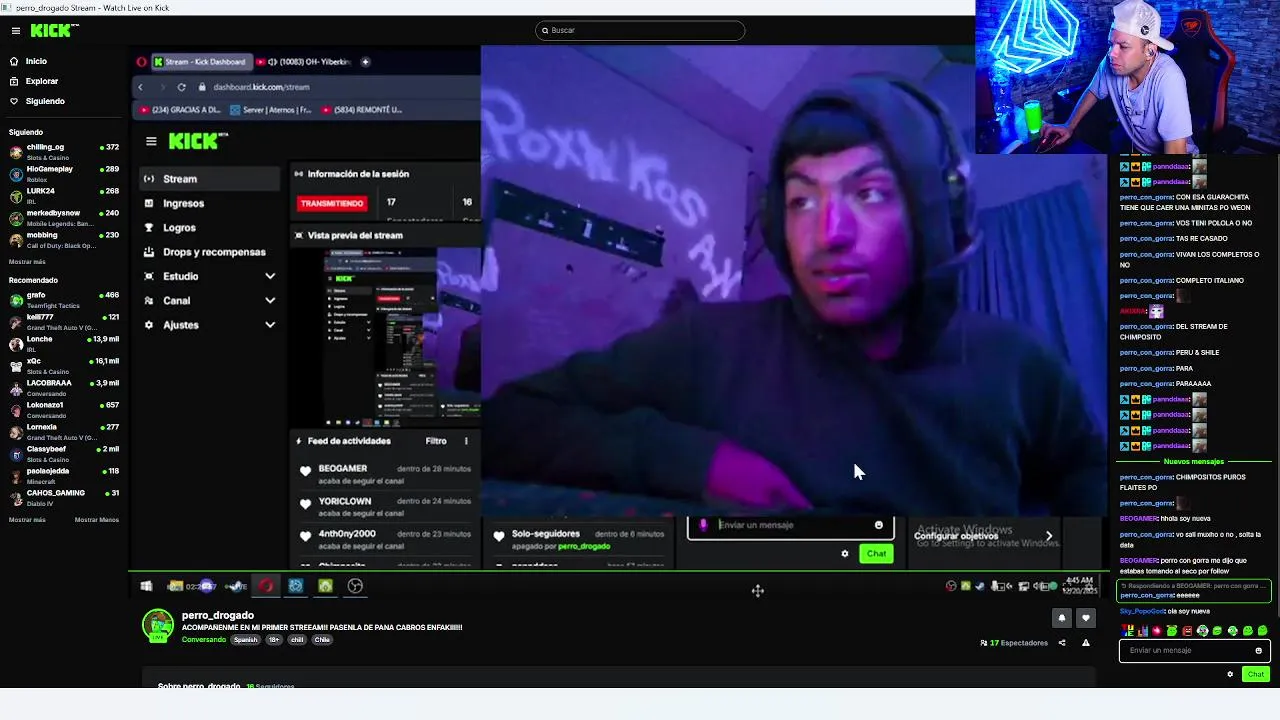
Task: Open grafo recommended channel
Action: 64,299
